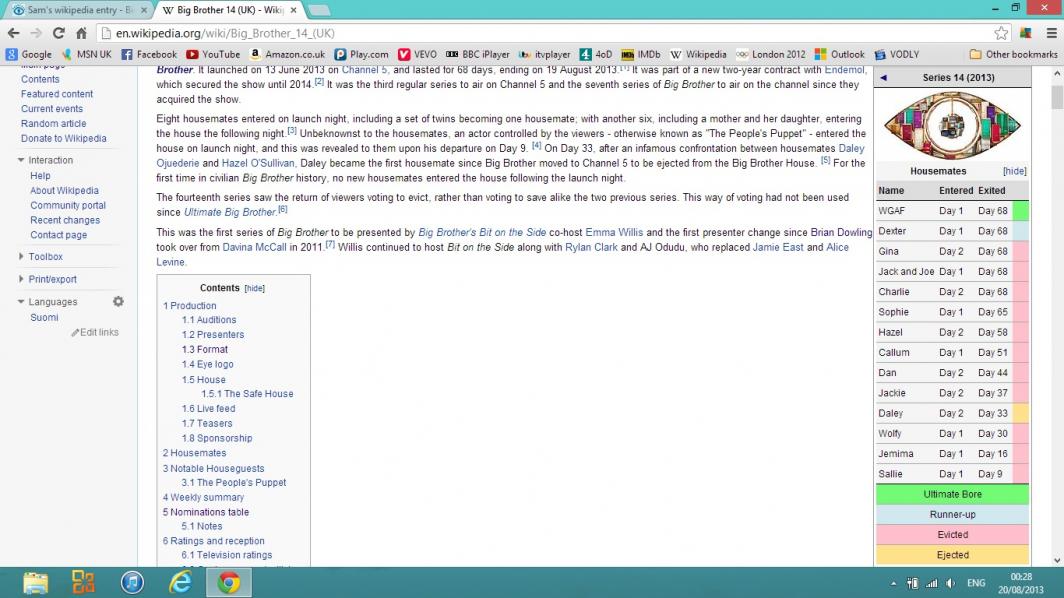Go to previous series via left arrow

883,77
